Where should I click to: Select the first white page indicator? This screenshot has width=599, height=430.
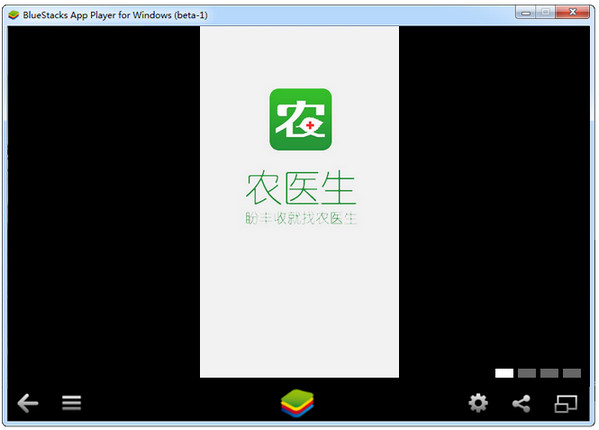click(504, 373)
